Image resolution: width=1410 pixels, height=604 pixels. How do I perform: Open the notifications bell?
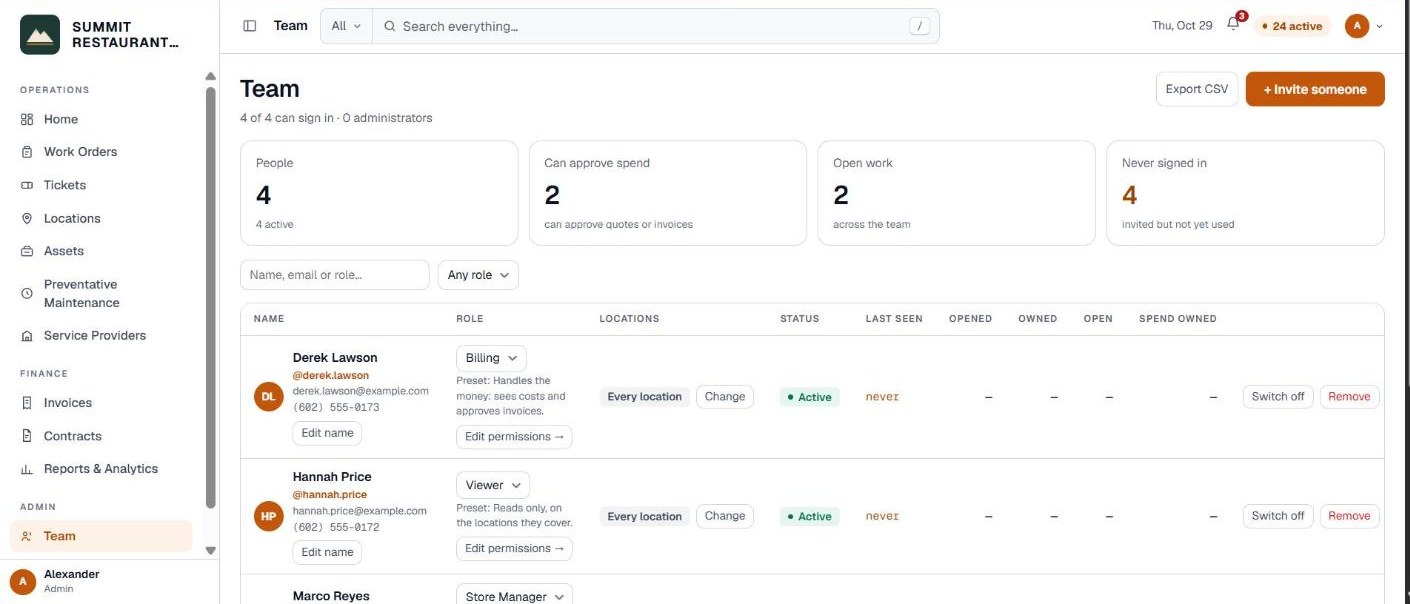tap(1233, 26)
